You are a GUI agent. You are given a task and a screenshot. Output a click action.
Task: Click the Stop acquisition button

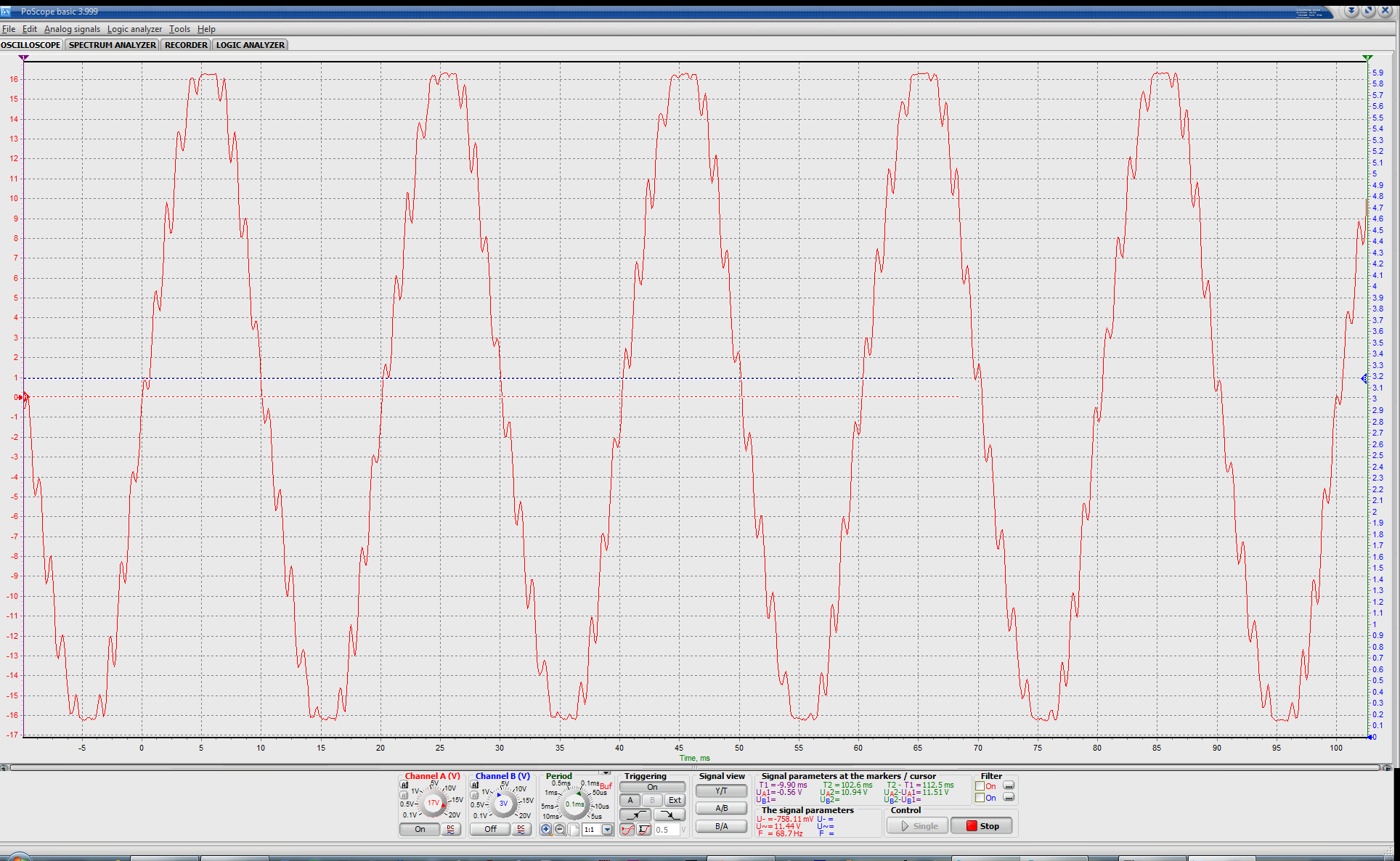[x=981, y=826]
